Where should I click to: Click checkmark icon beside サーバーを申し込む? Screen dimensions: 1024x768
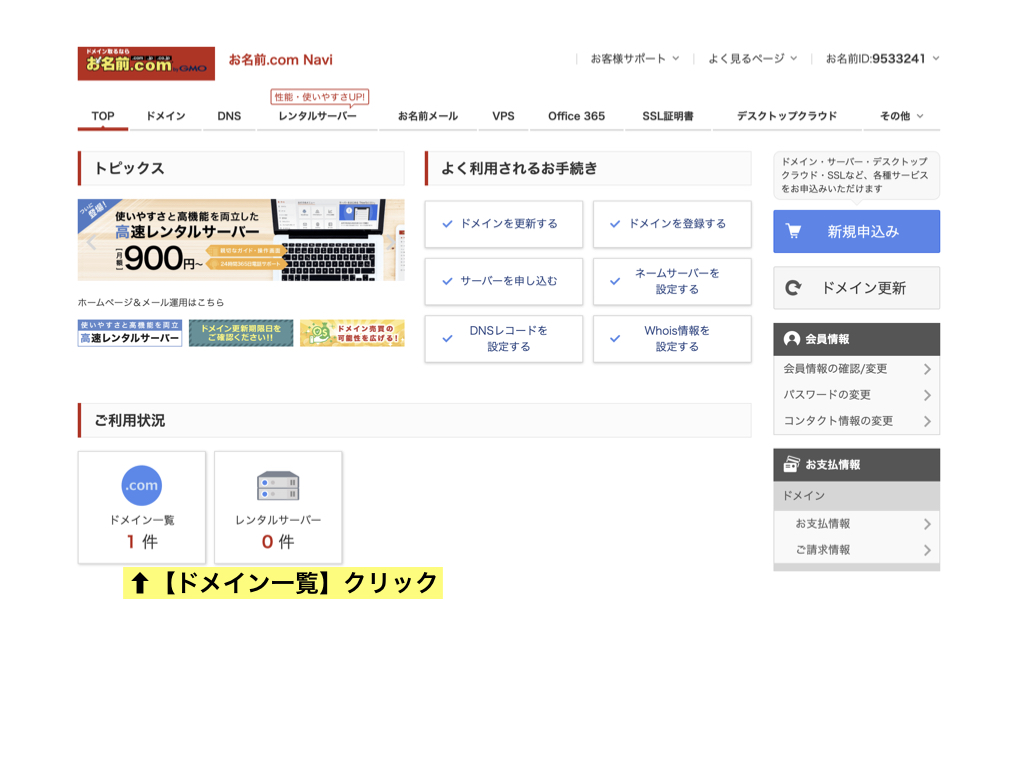point(447,281)
